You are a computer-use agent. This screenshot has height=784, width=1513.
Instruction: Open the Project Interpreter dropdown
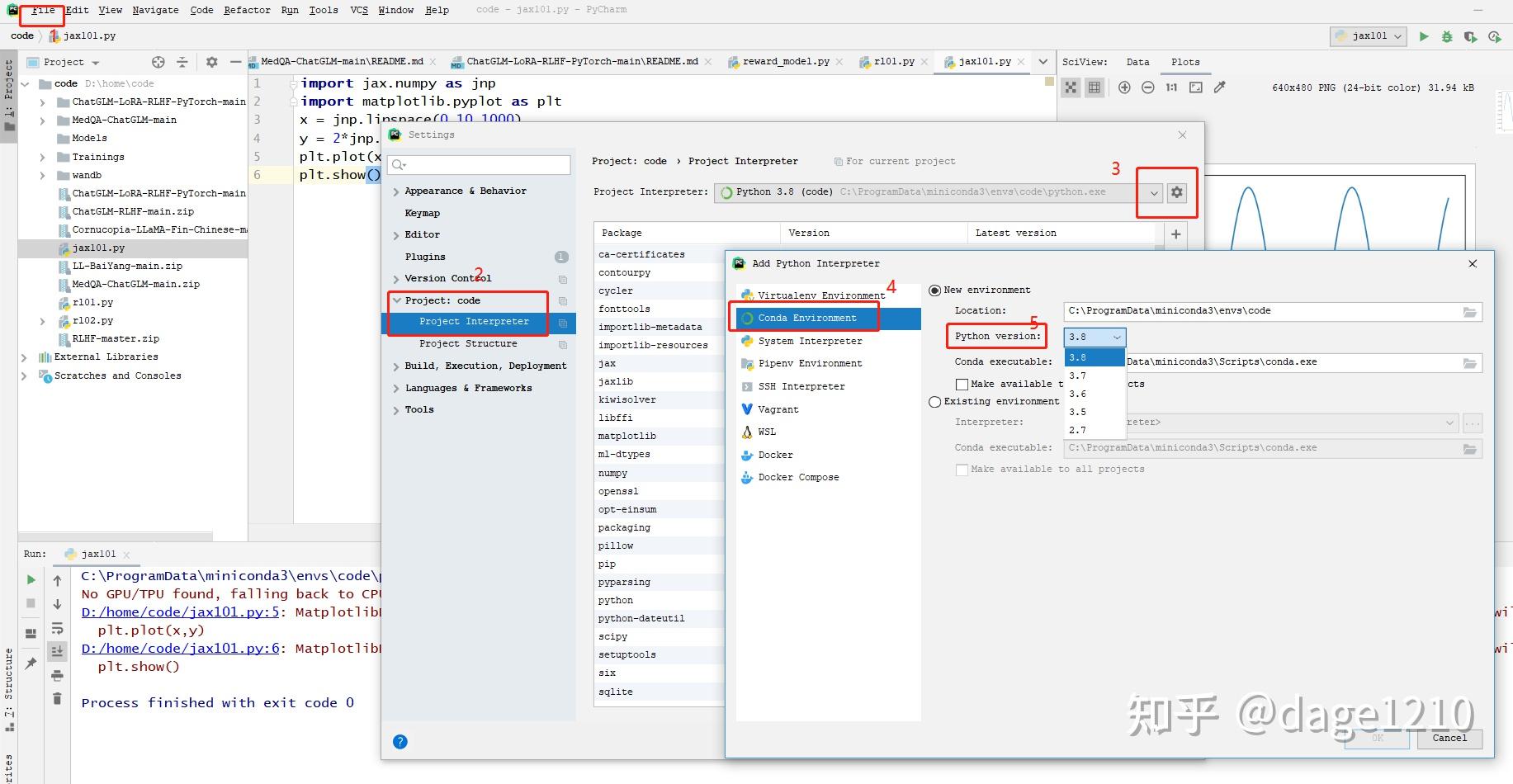pyautogui.click(x=1153, y=192)
